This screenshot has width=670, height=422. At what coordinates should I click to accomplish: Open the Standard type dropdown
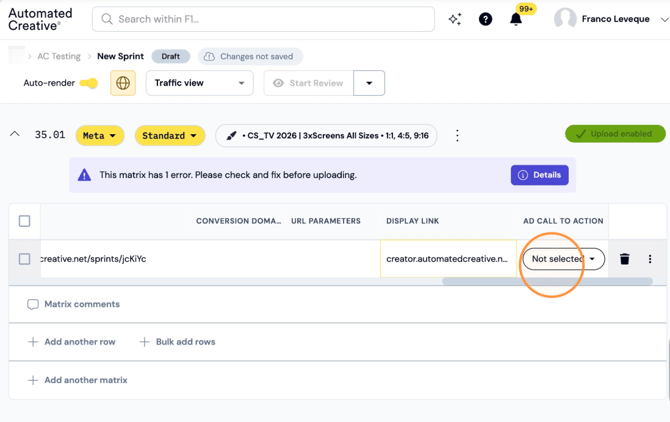[170, 136]
